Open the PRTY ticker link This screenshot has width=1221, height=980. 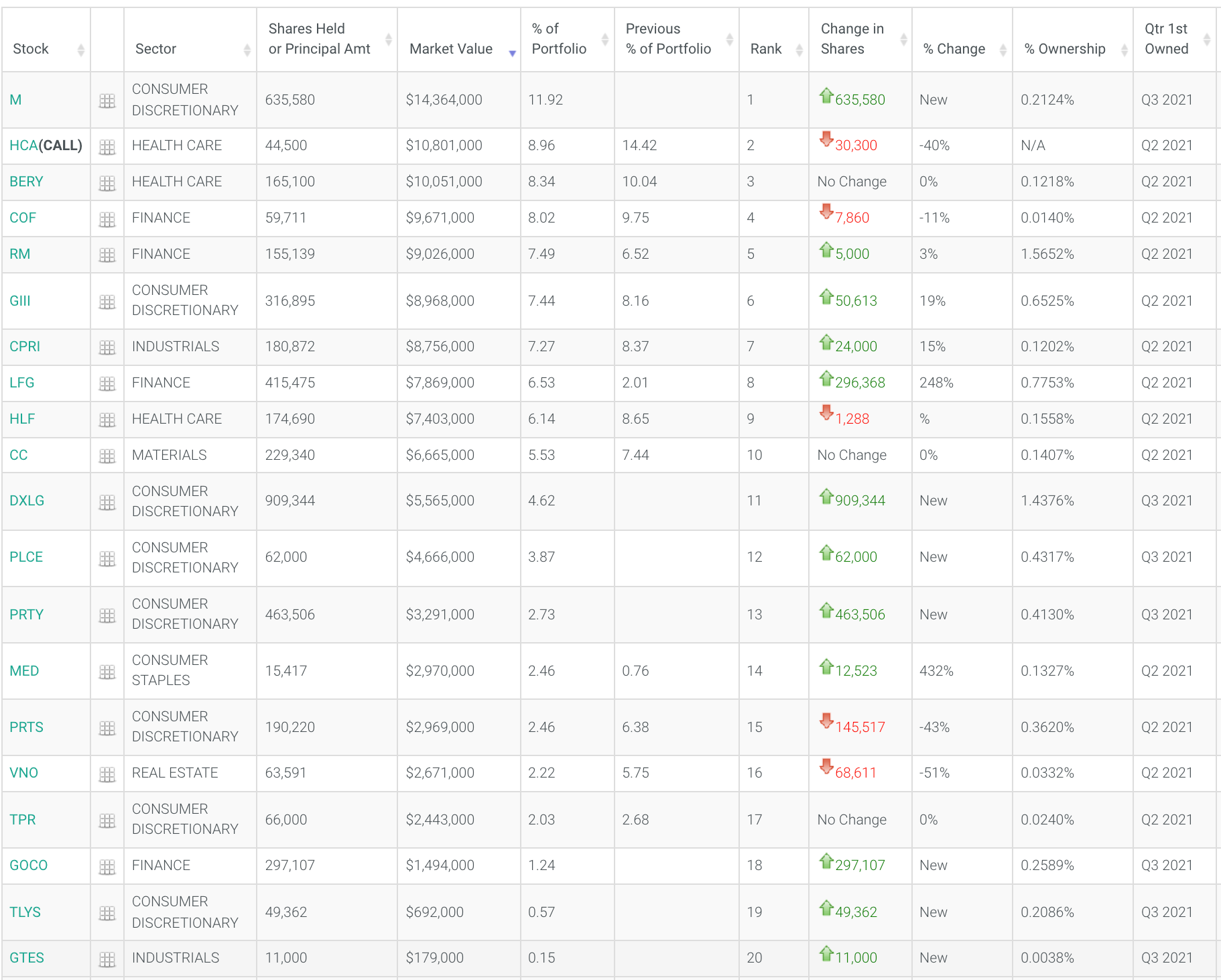26,615
